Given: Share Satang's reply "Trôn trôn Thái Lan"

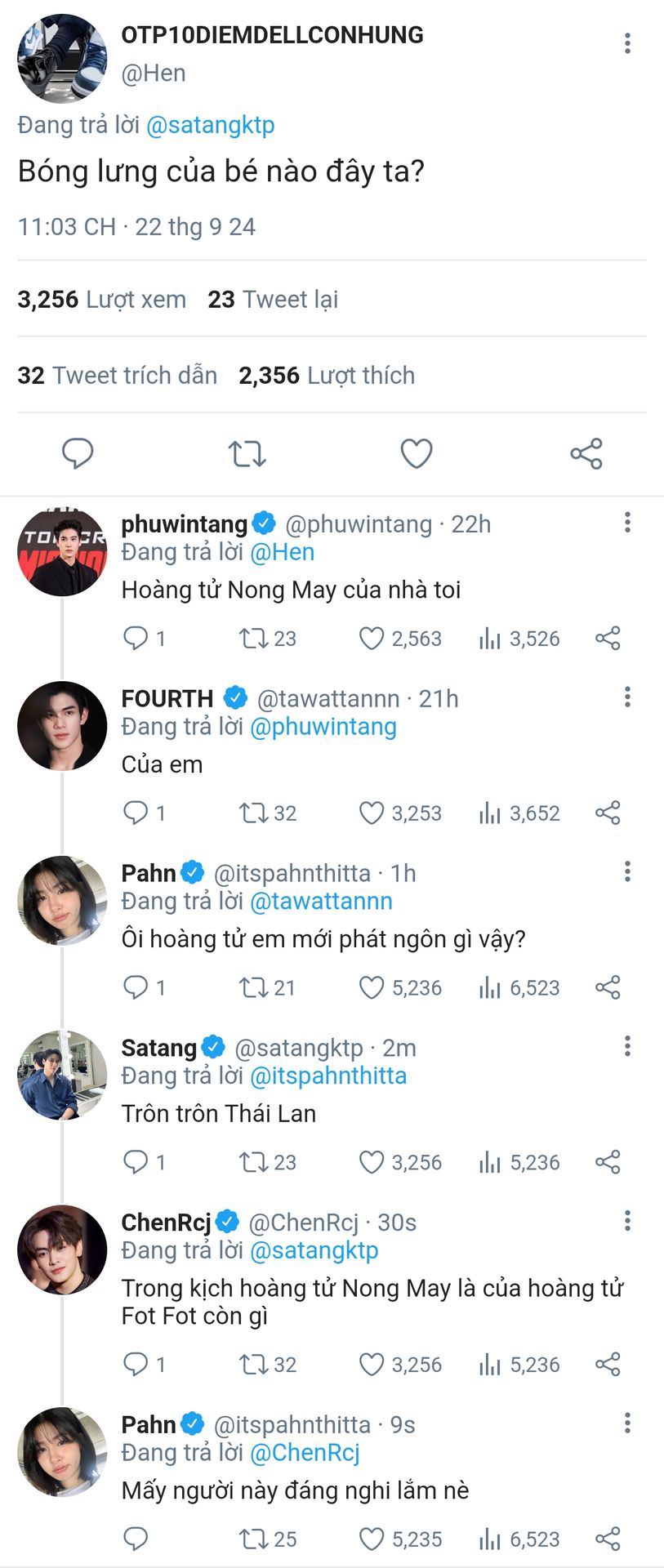Looking at the screenshot, I should (x=608, y=1162).
